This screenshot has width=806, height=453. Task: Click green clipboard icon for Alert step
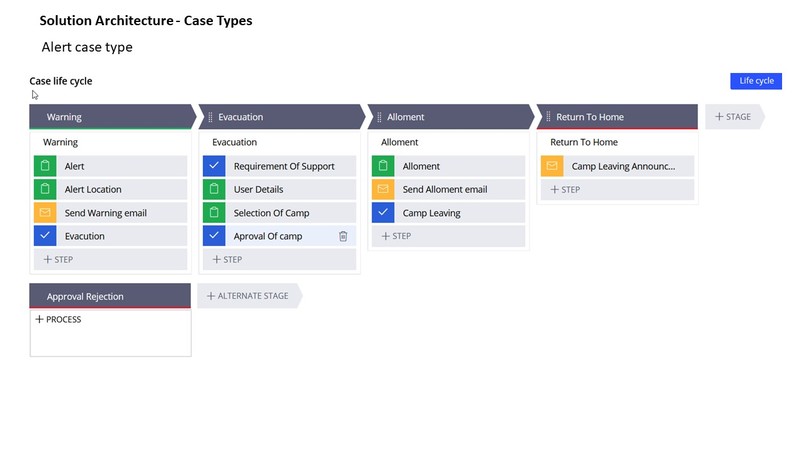pyautogui.click(x=45, y=166)
